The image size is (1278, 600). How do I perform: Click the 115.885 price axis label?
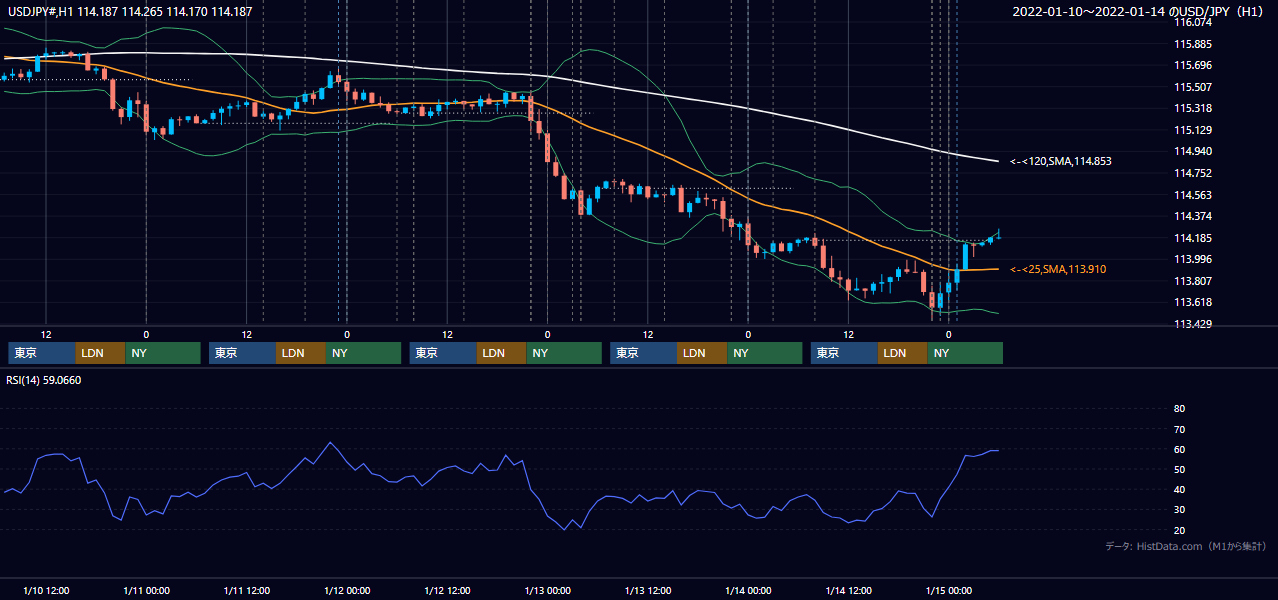click(1192, 44)
